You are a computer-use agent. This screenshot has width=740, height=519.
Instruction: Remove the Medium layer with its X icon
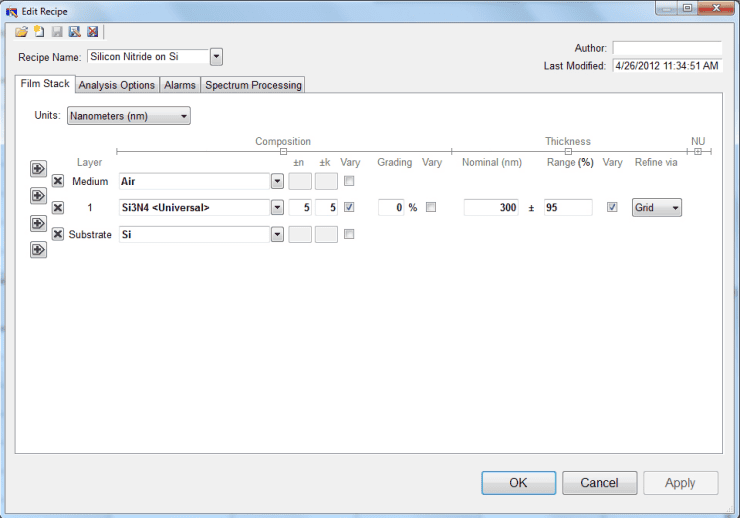[58, 182]
